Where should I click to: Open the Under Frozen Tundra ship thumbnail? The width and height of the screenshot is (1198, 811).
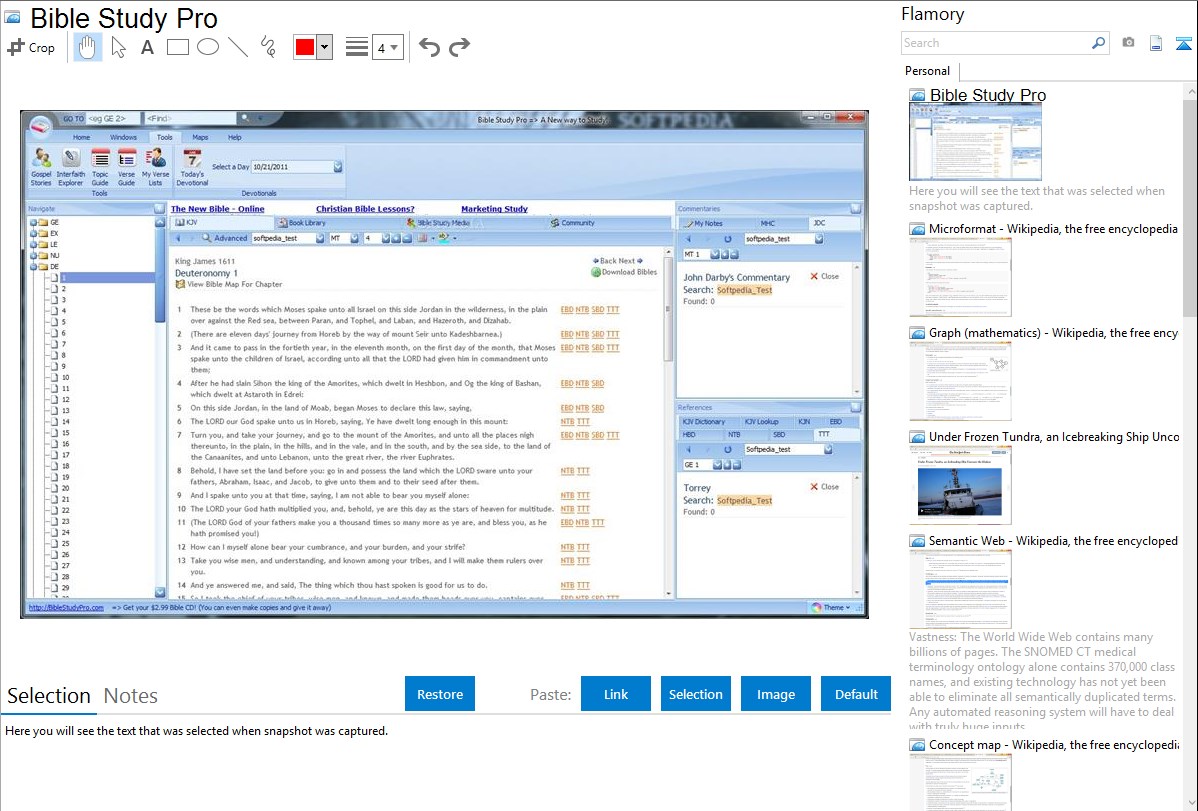pos(960,485)
